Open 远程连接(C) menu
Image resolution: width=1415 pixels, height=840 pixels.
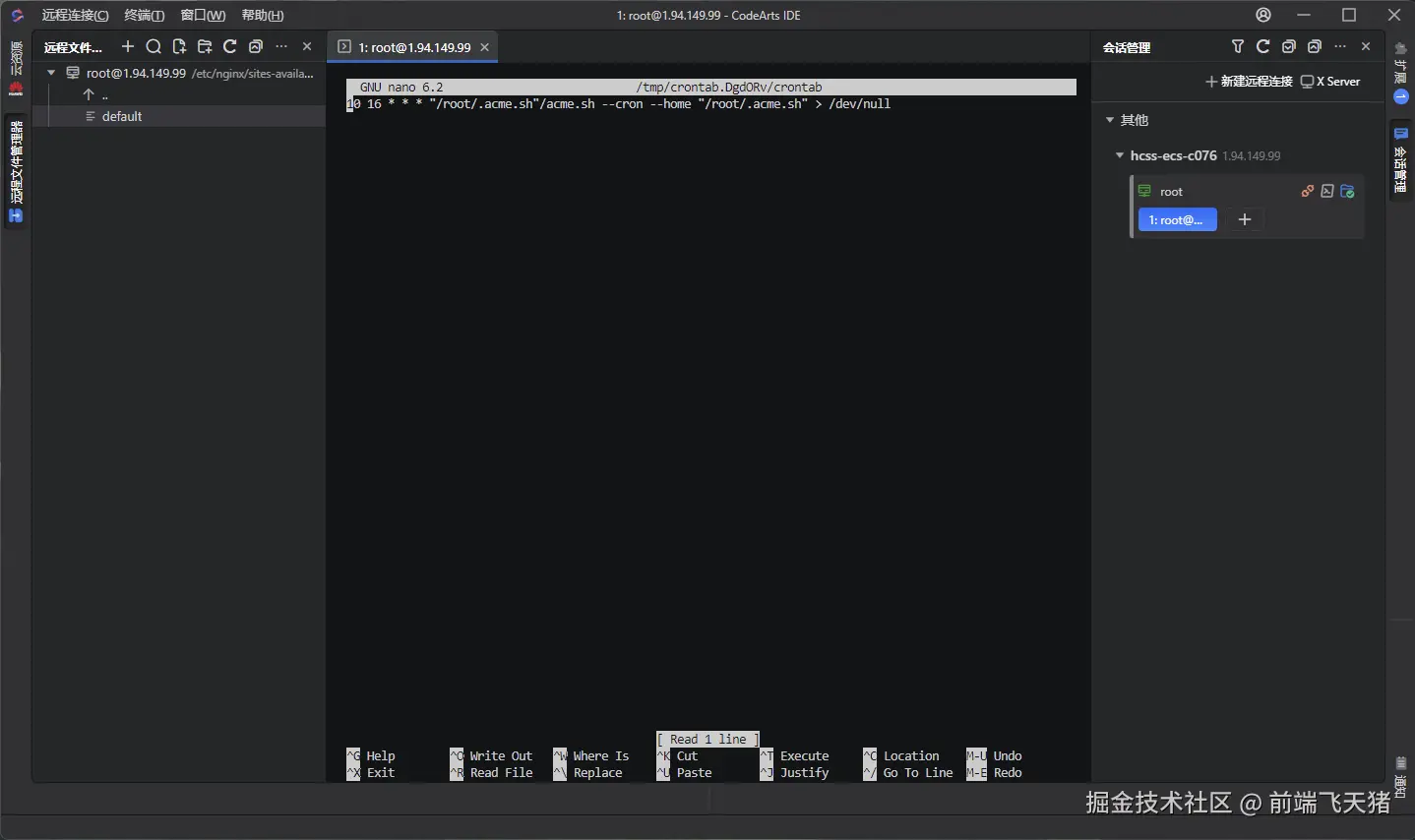(x=75, y=15)
